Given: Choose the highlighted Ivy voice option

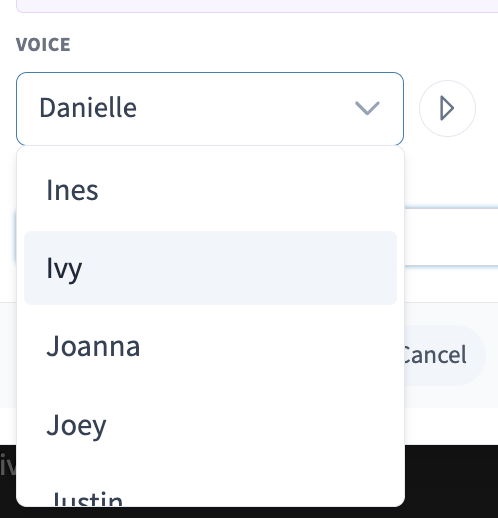Looking at the screenshot, I should pyautogui.click(x=210, y=268).
